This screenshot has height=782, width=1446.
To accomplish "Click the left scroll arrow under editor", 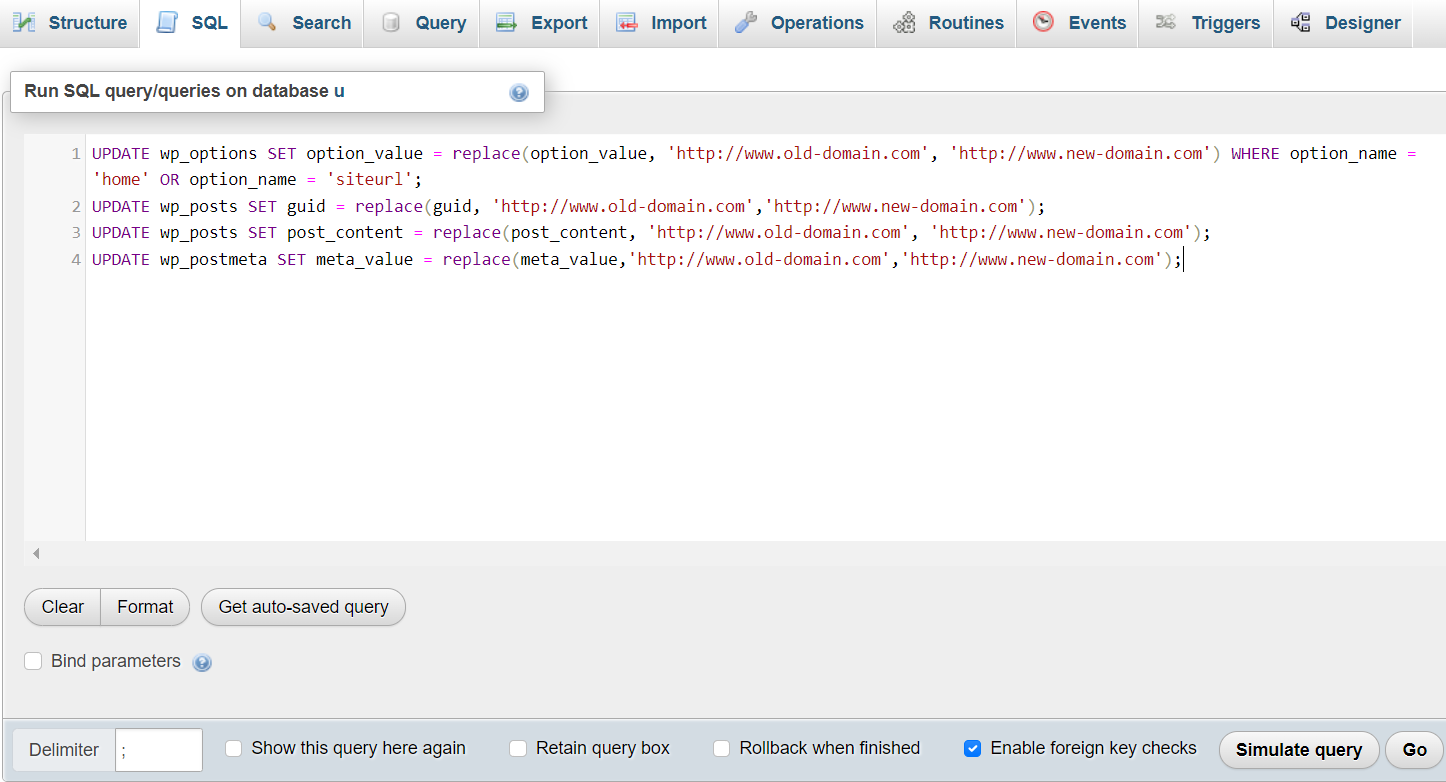I will [36, 553].
